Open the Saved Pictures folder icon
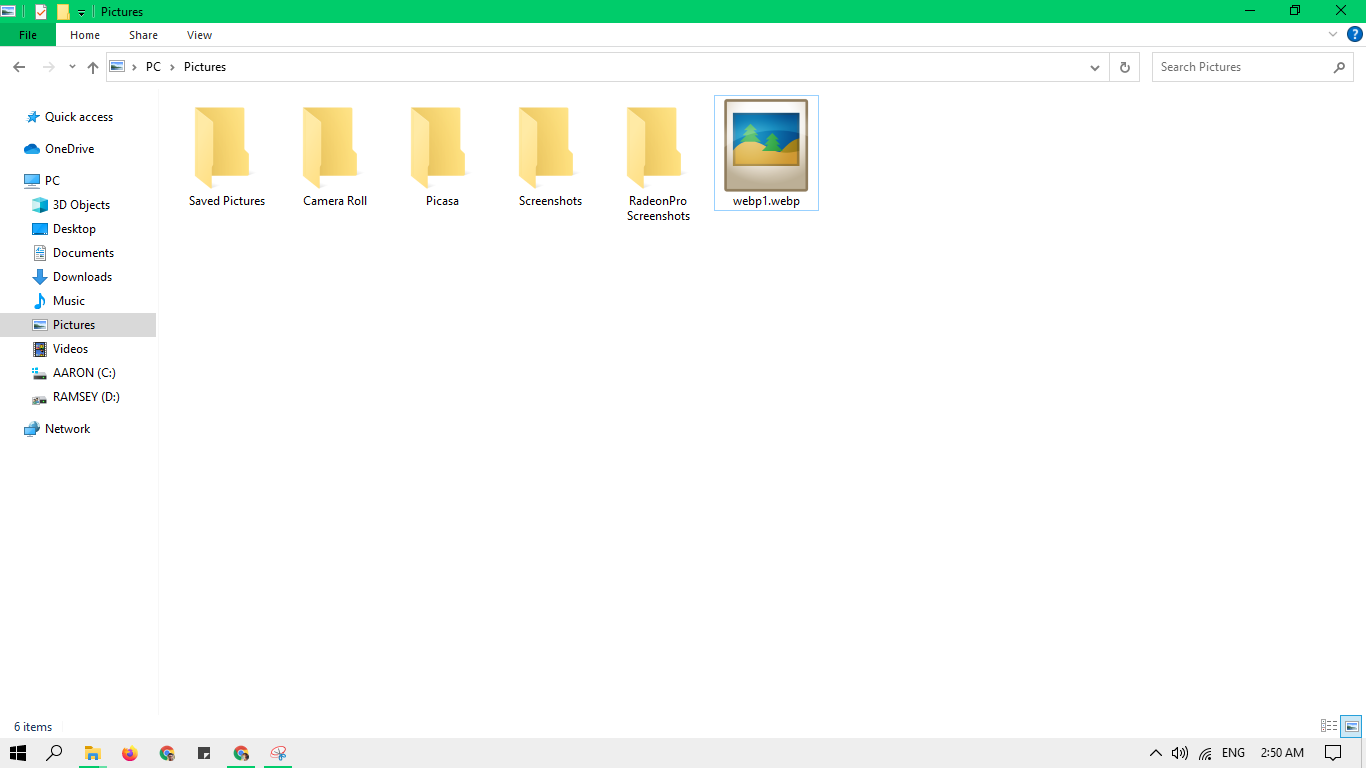 click(x=222, y=147)
